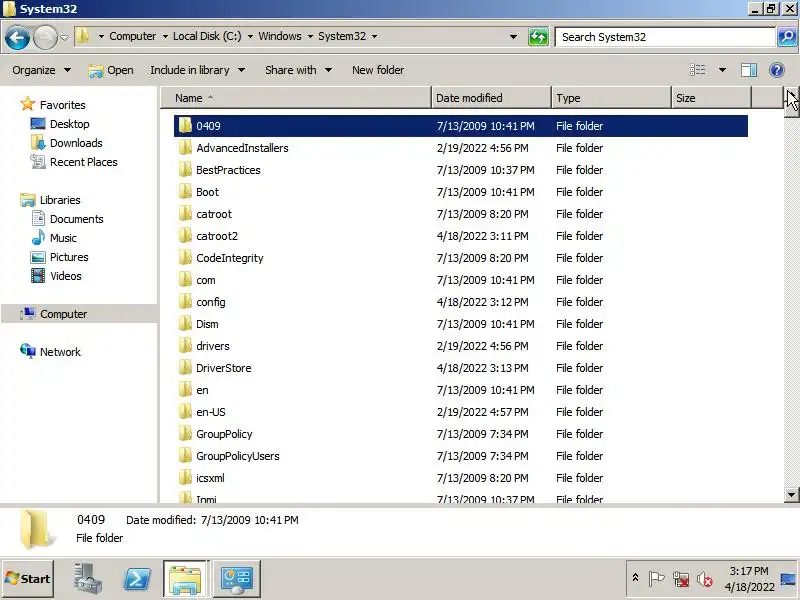Toggle the preview pane

(x=749, y=70)
